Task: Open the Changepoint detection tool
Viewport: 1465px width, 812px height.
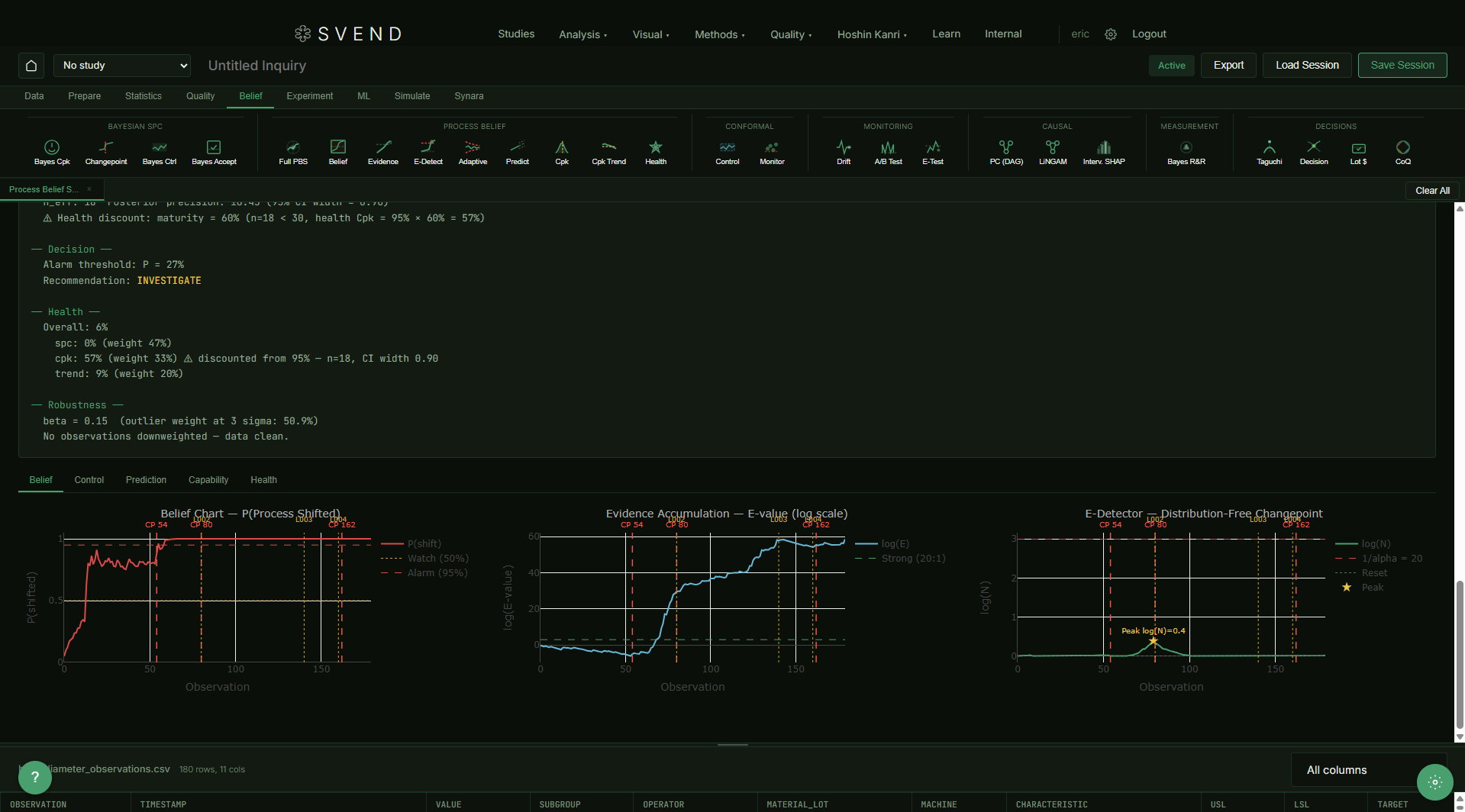Action: [106, 151]
